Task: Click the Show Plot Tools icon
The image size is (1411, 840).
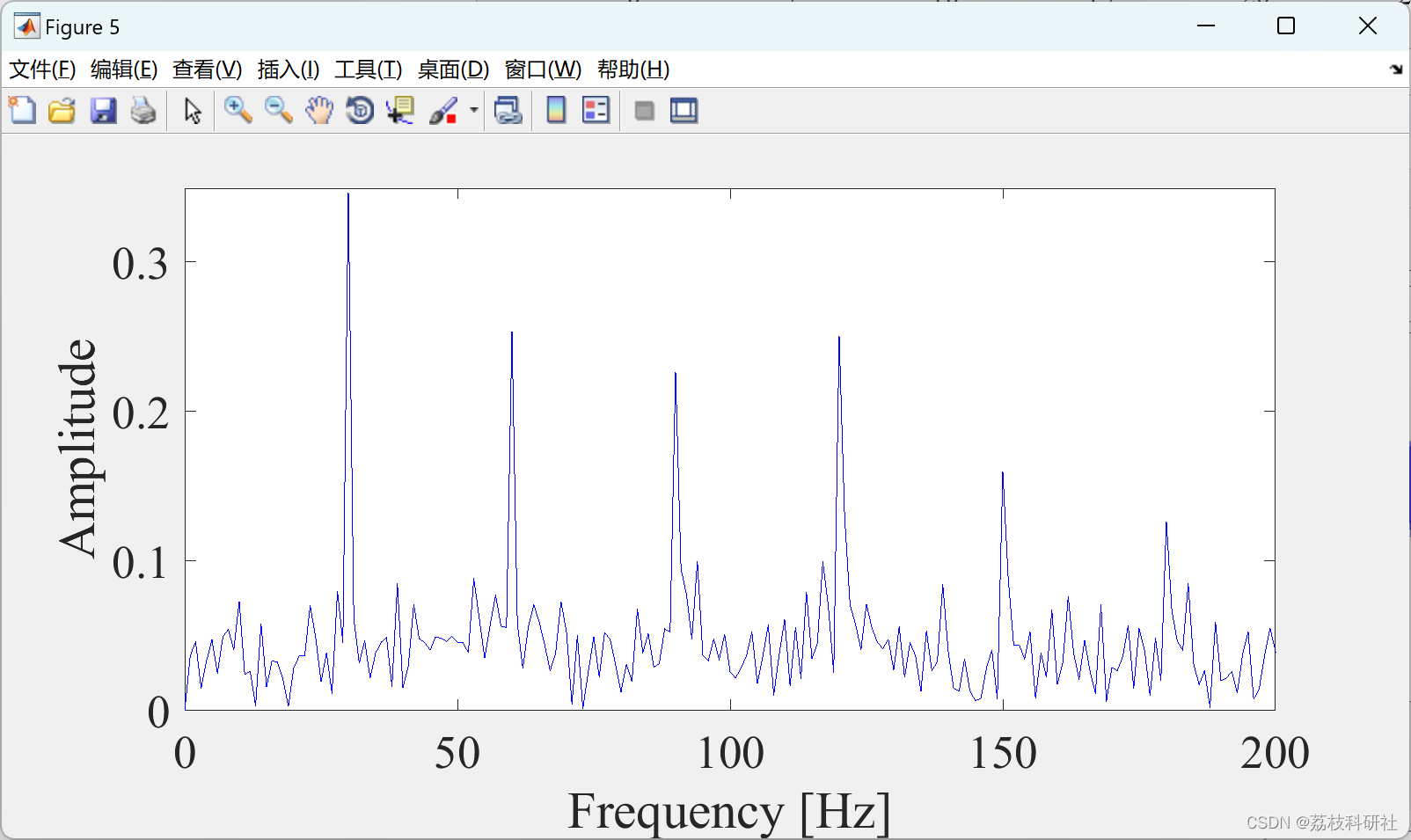Action: pyautogui.click(x=684, y=111)
